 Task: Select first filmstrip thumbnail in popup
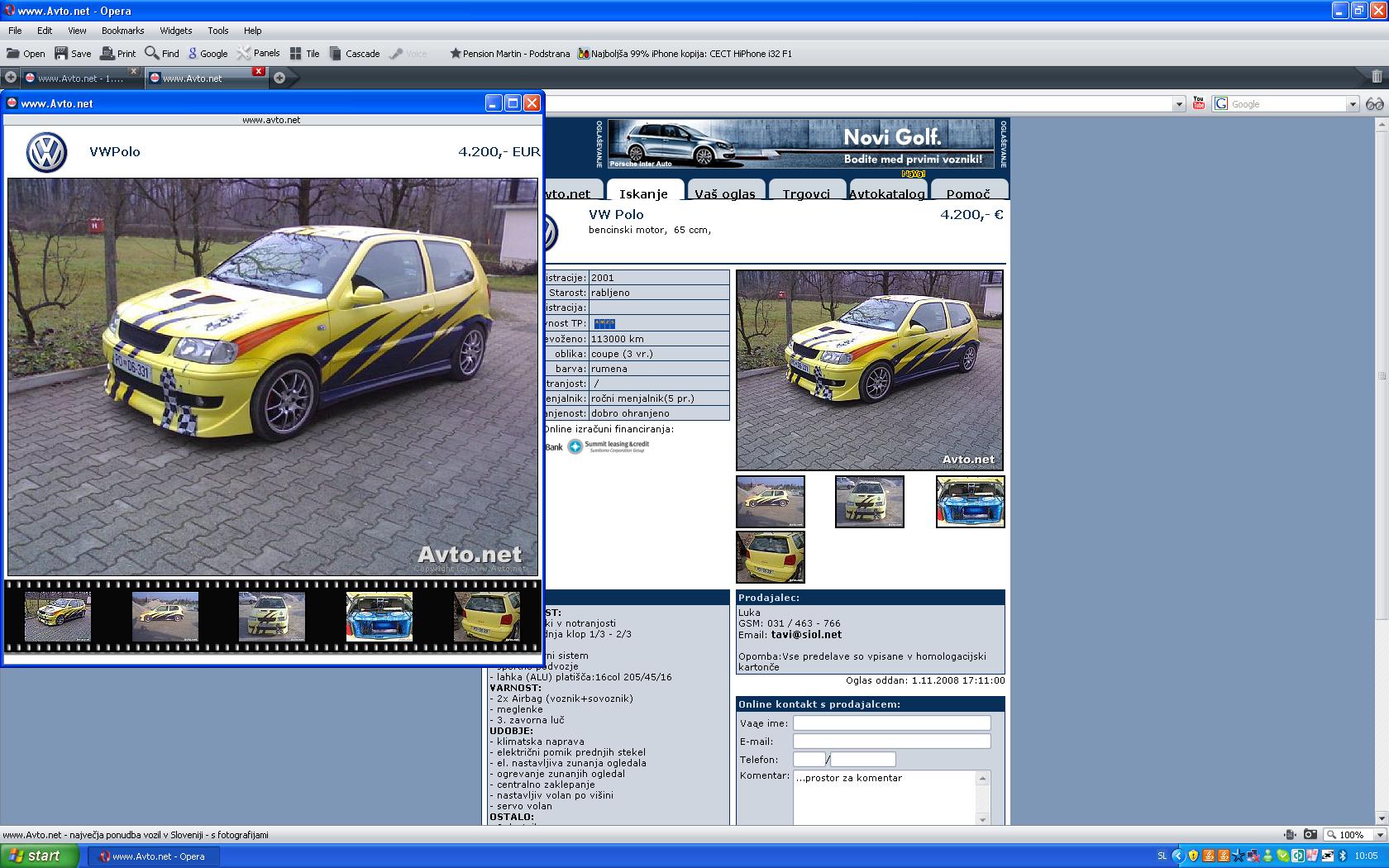coord(58,617)
